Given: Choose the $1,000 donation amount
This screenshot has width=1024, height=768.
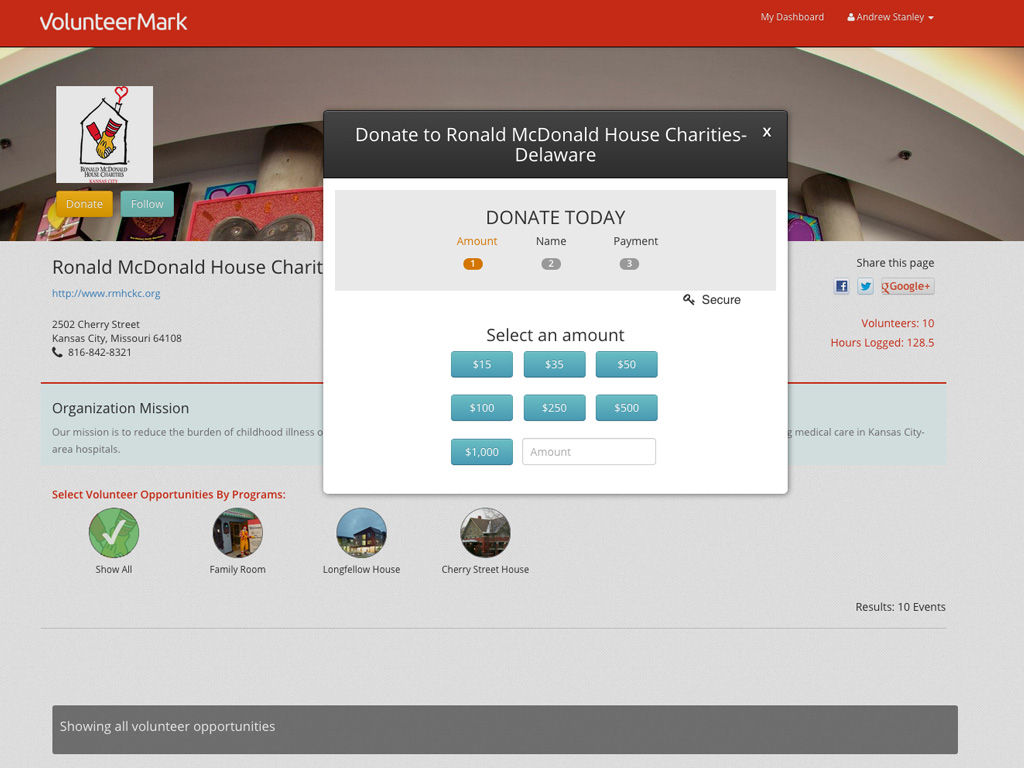Looking at the screenshot, I should (x=482, y=452).
